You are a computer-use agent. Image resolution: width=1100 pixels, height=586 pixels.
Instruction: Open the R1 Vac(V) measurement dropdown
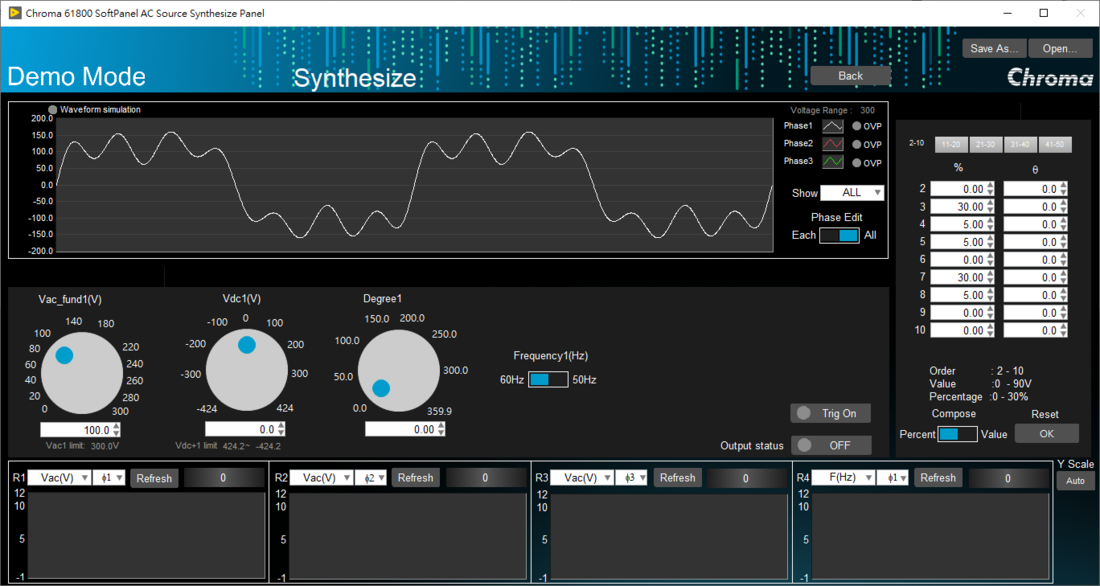[x=60, y=478]
